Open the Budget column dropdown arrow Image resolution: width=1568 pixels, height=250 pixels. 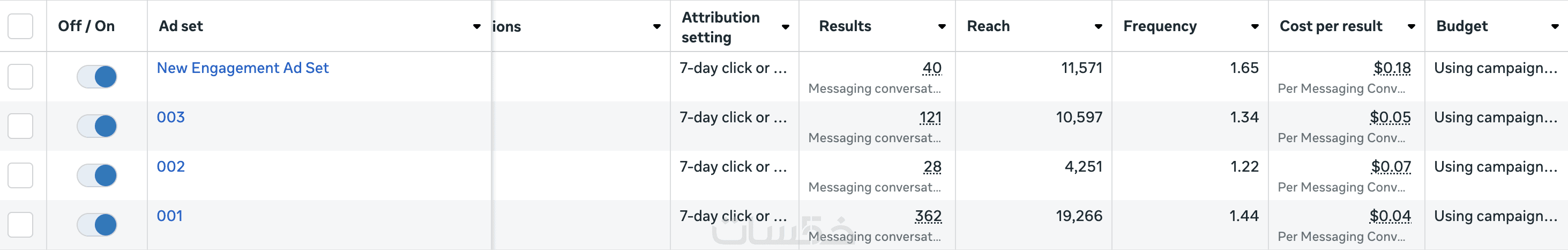[x=1555, y=26]
